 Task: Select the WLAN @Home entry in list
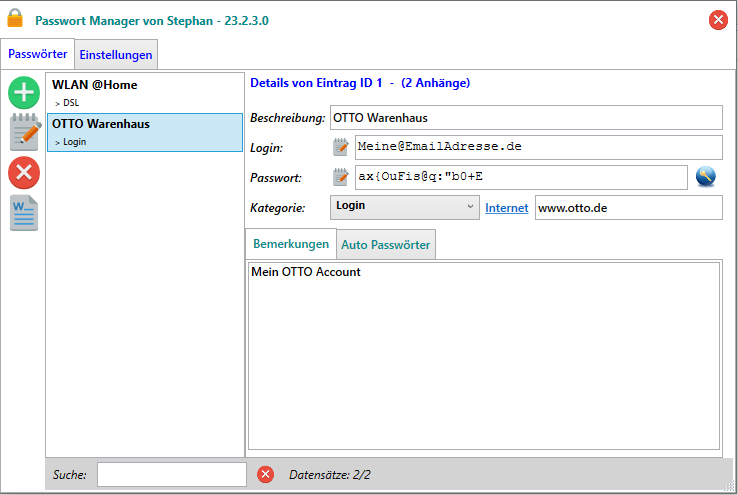click(144, 92)
